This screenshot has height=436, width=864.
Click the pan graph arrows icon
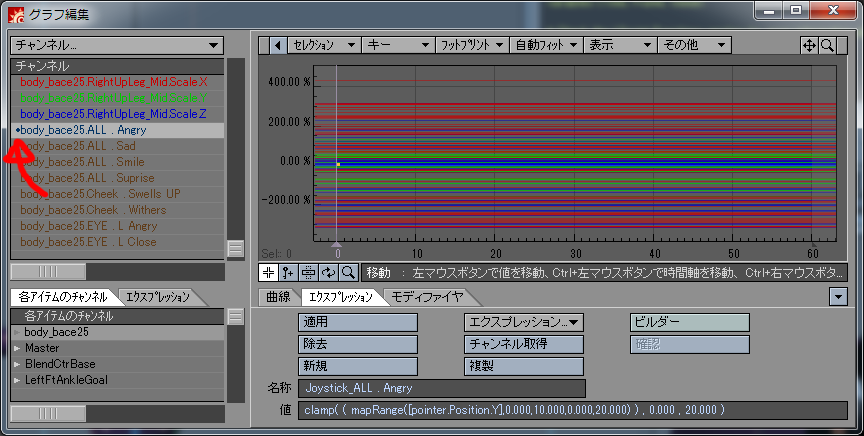point(809,45)
